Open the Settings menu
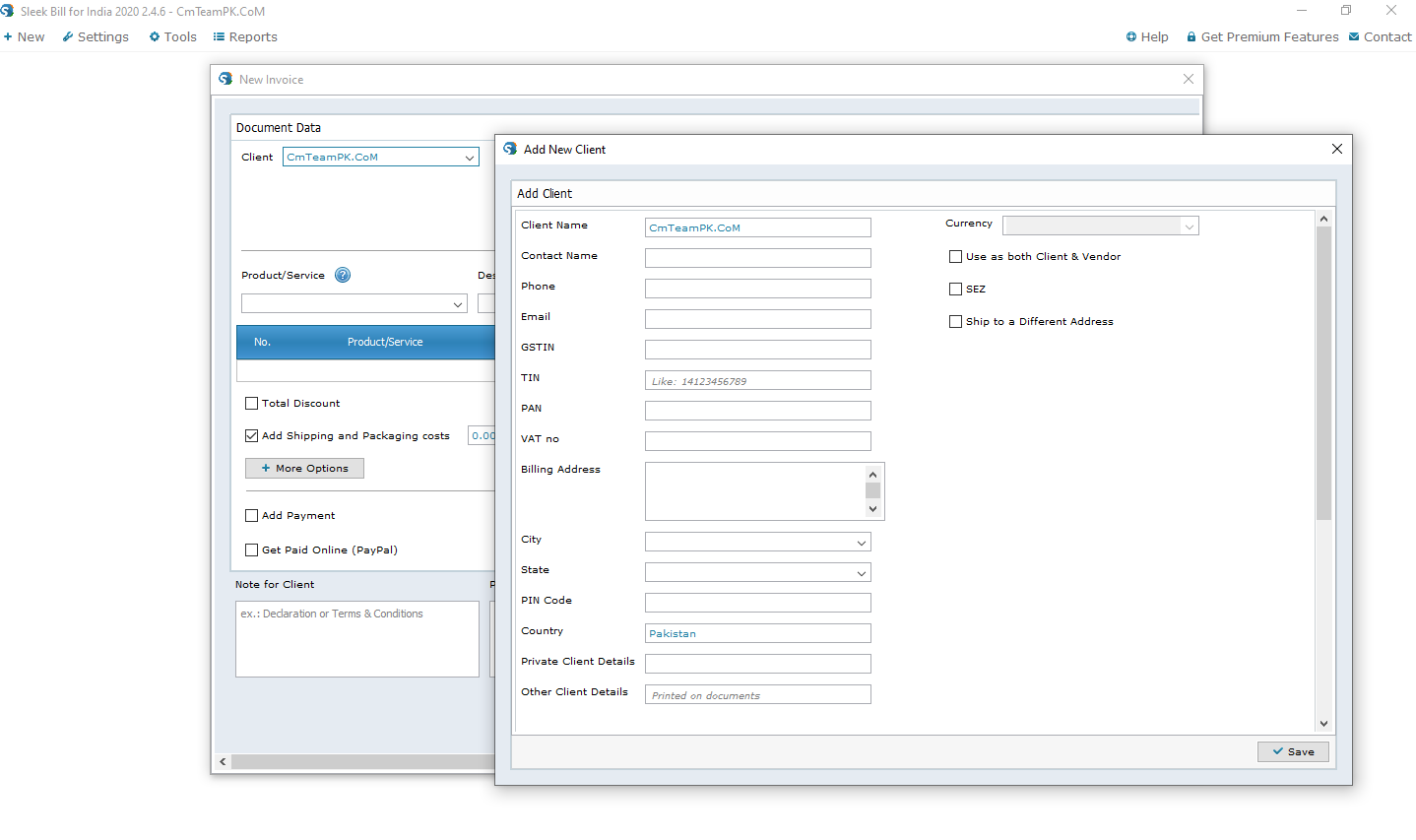The height and width of the screenshot is (840, 1416). [x=96, y=36]
